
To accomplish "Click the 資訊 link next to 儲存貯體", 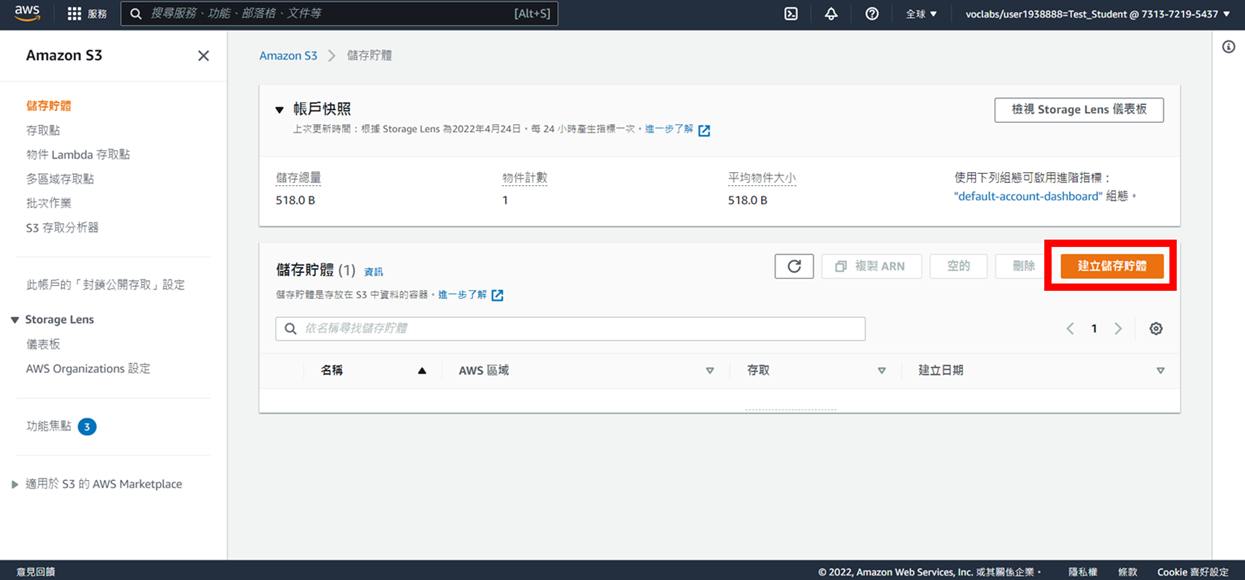I will (373, 272).
